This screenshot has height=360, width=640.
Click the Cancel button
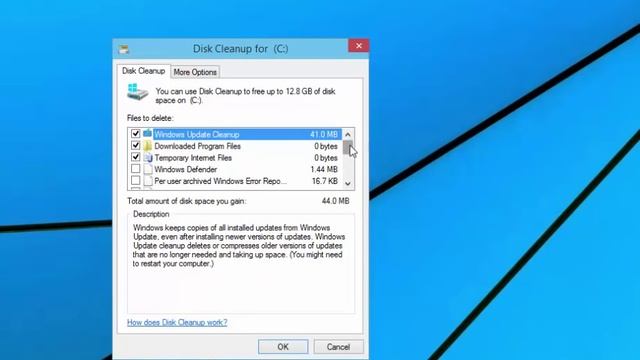tap(338, 347)
